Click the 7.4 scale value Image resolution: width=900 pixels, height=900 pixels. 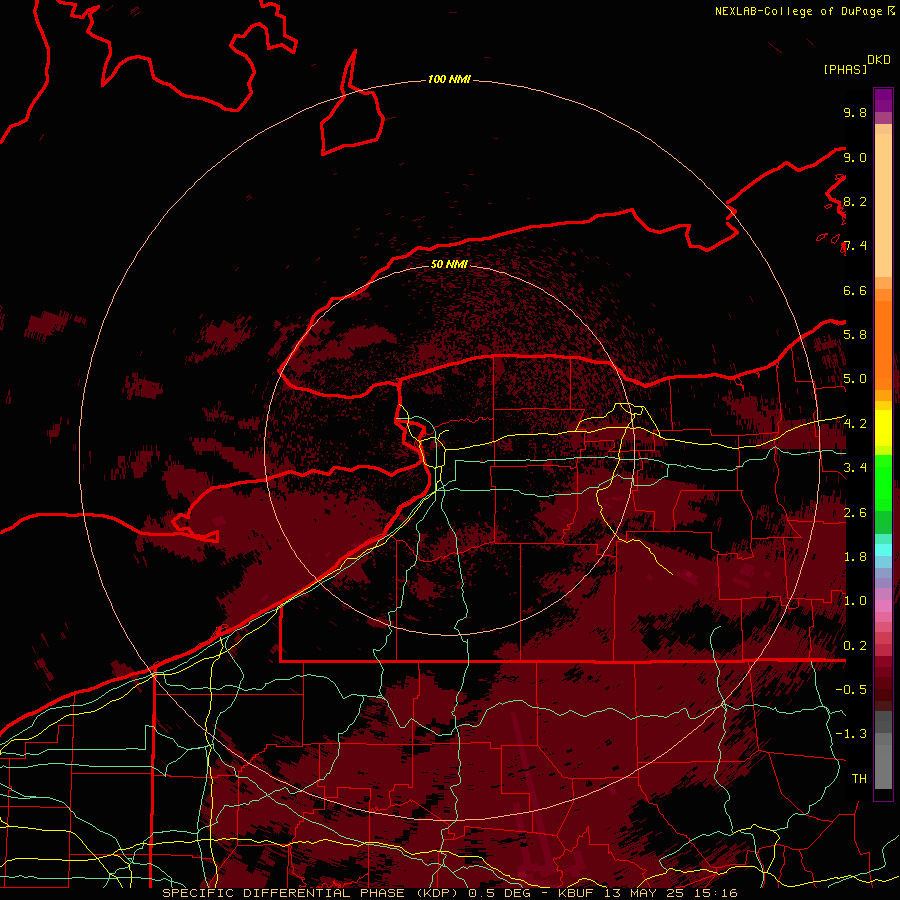(855, 246)
